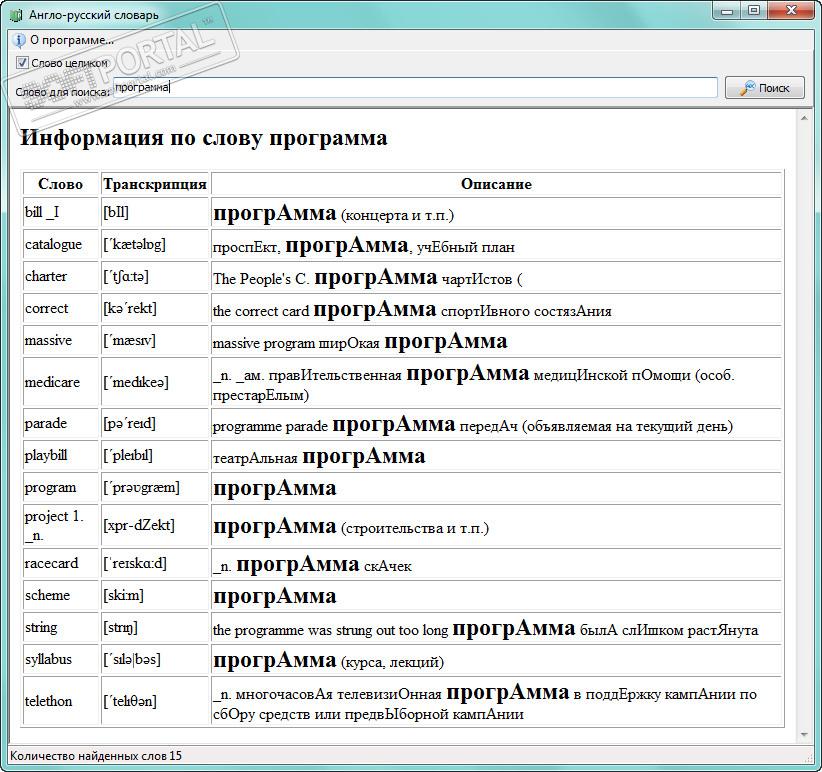
Task: Click the scrollbar up arrow
Action: [804, 118]
